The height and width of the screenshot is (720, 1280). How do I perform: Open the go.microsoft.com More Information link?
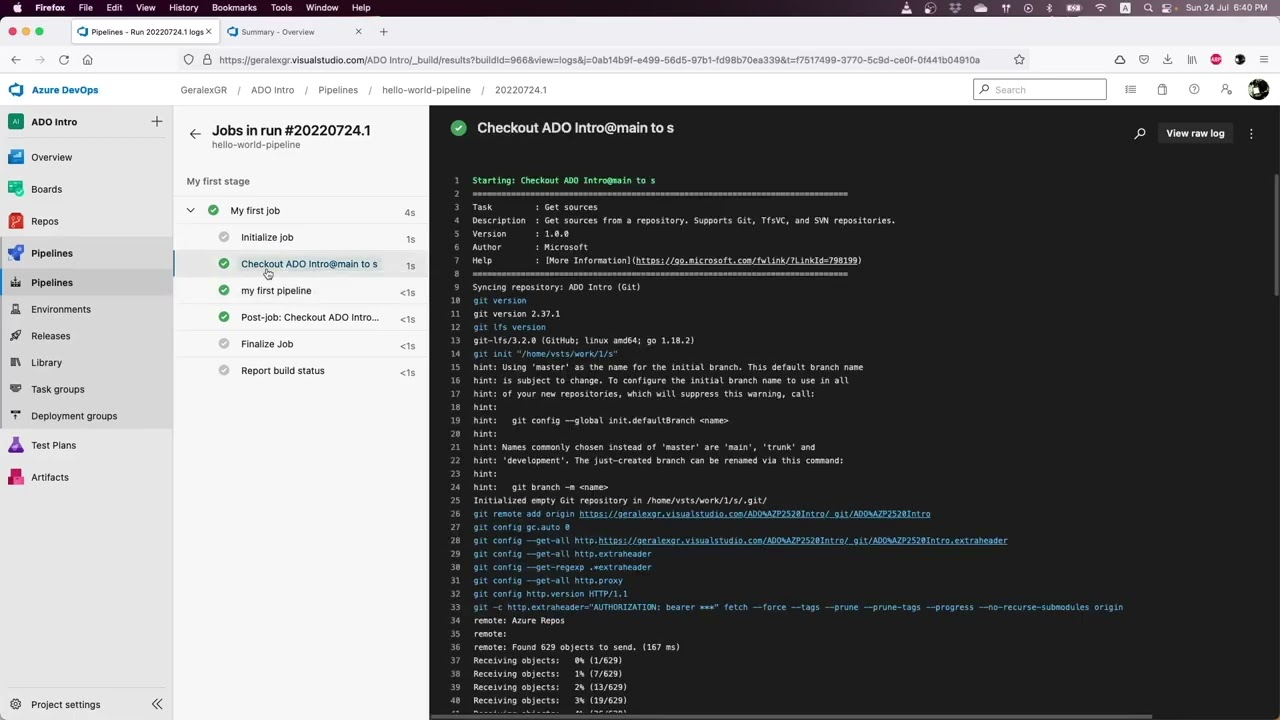click(x=747, y=261)
